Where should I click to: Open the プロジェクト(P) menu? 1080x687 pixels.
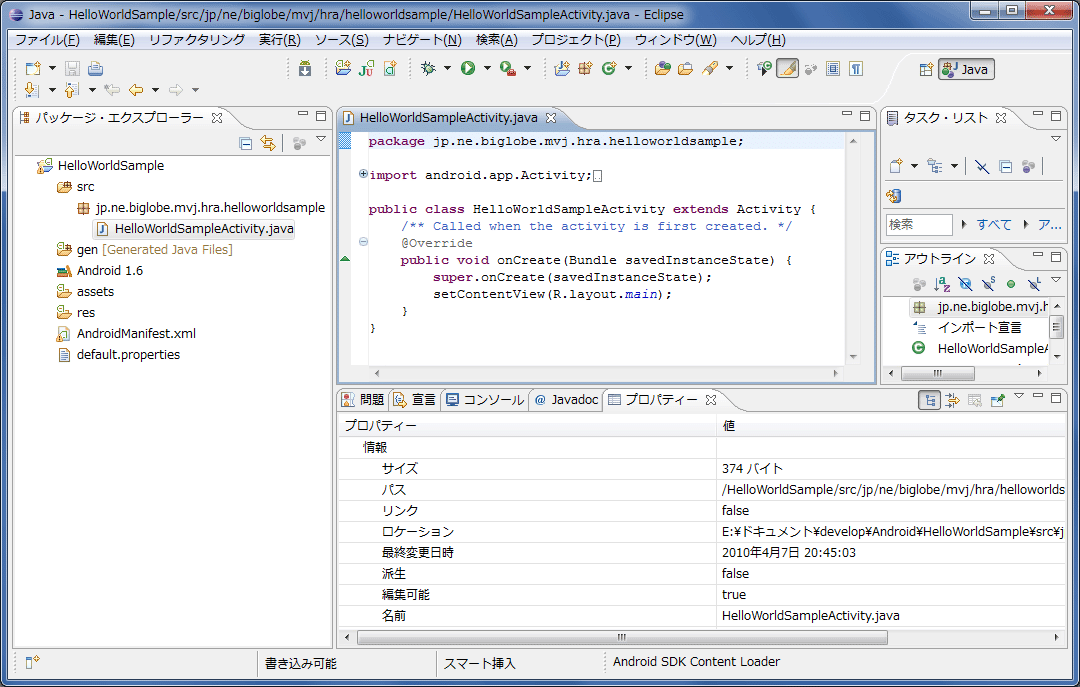[x=576, y=40]
